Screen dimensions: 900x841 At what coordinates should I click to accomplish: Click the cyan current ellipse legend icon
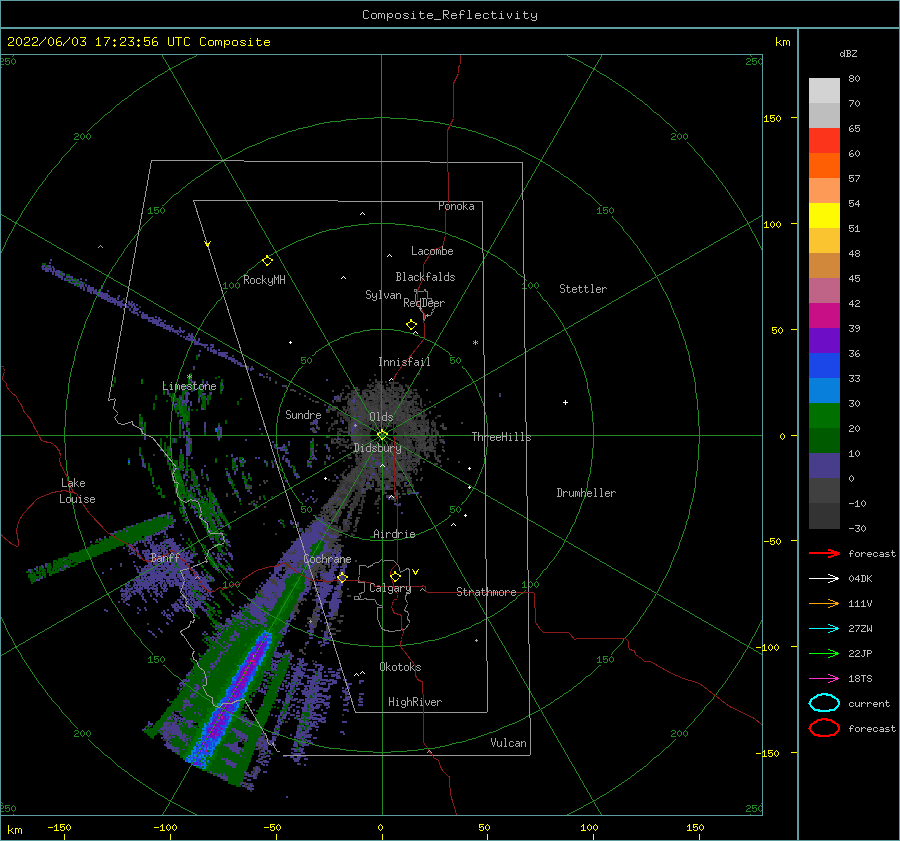[x=824, y=703]
